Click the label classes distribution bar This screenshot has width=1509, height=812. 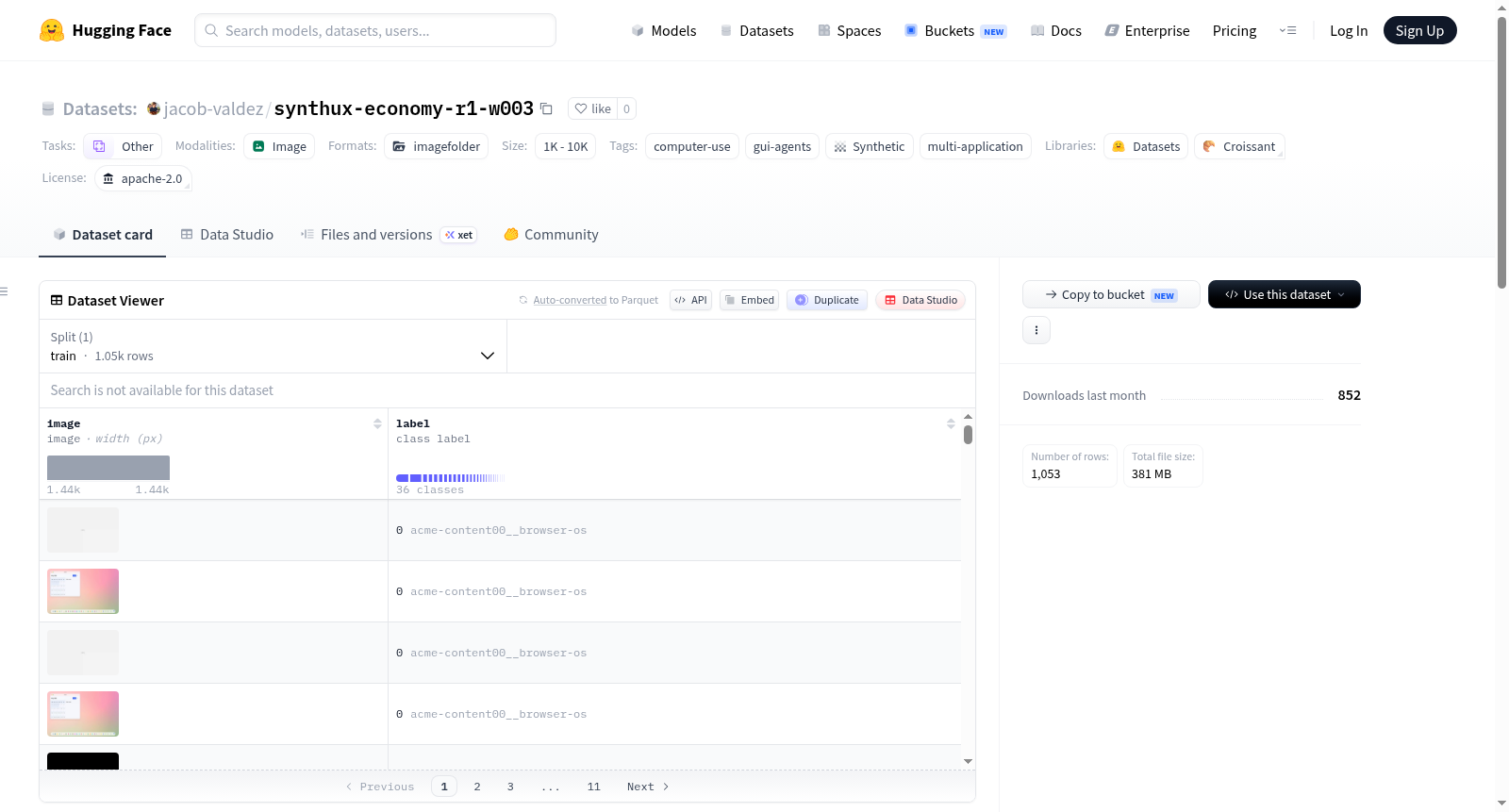click(451, 478)
